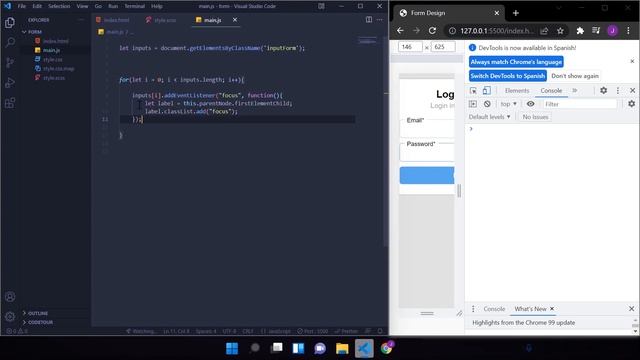640x360 pixels.
Task: Open the Terminal menu
Action: [134, 6]
